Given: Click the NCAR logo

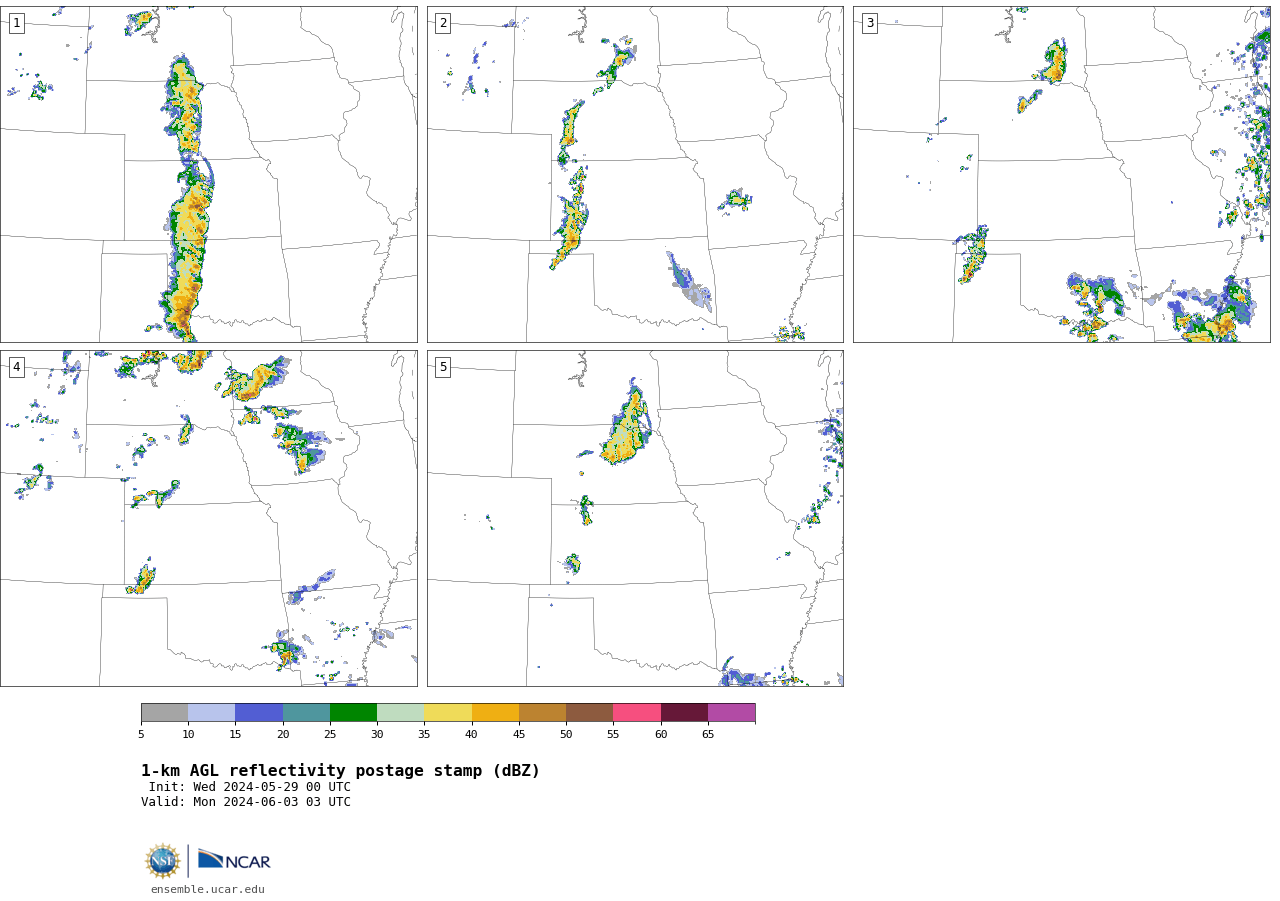Looking at the screenshot, I should click(234, 860).
